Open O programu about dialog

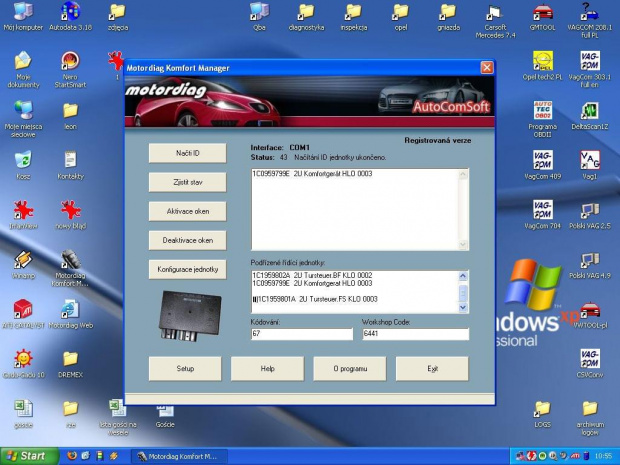(350, 369)
